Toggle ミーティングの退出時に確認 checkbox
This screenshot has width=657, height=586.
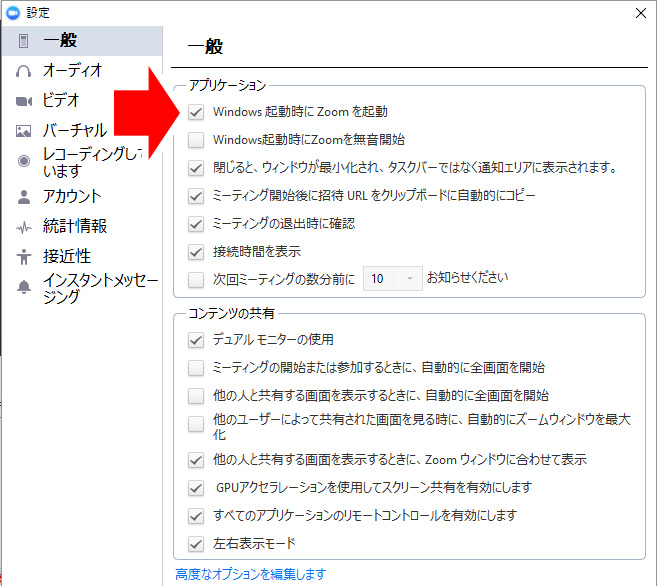coord(196,223)
